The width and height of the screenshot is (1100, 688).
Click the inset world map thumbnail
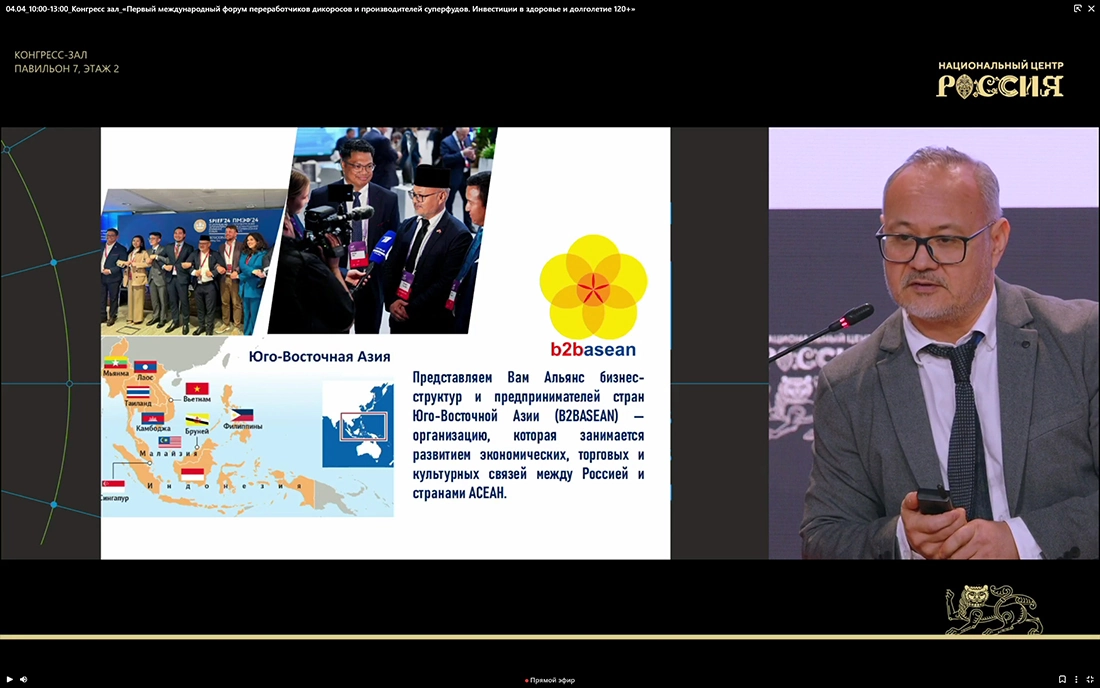357,424
